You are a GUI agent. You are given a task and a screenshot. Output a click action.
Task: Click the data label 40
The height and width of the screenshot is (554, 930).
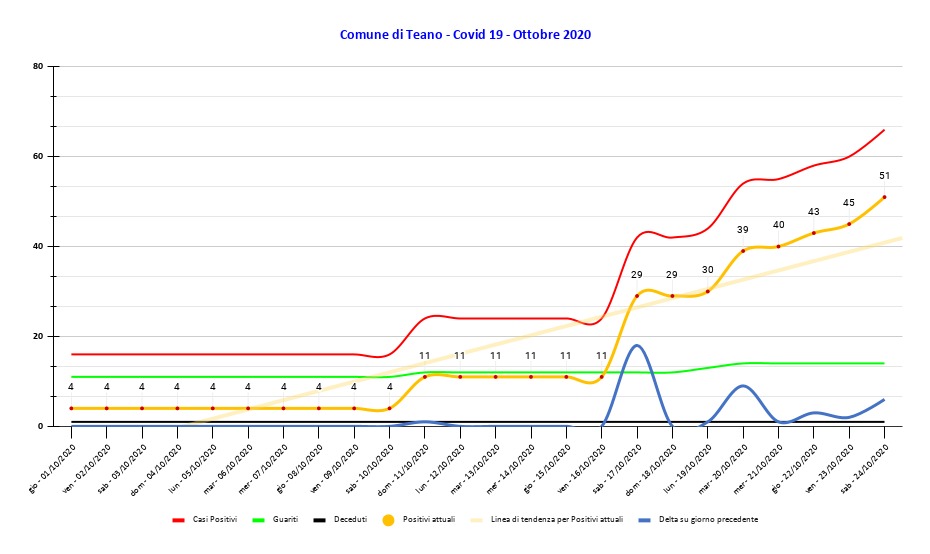tap(779, 225)
